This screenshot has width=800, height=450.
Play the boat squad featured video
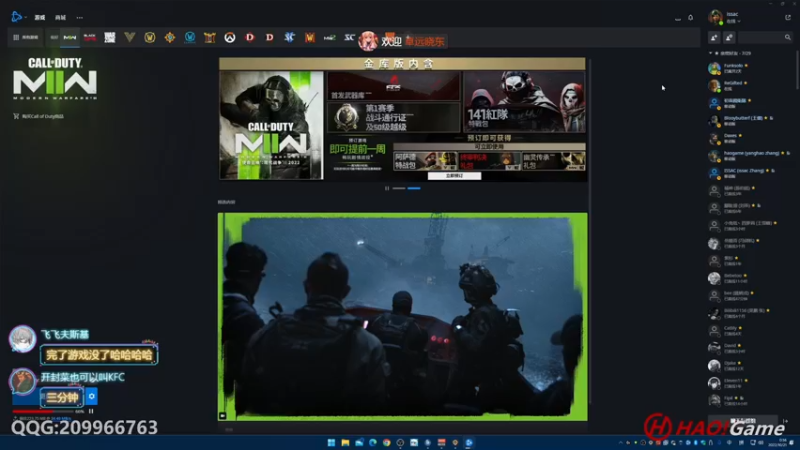(x=403, y=317)
